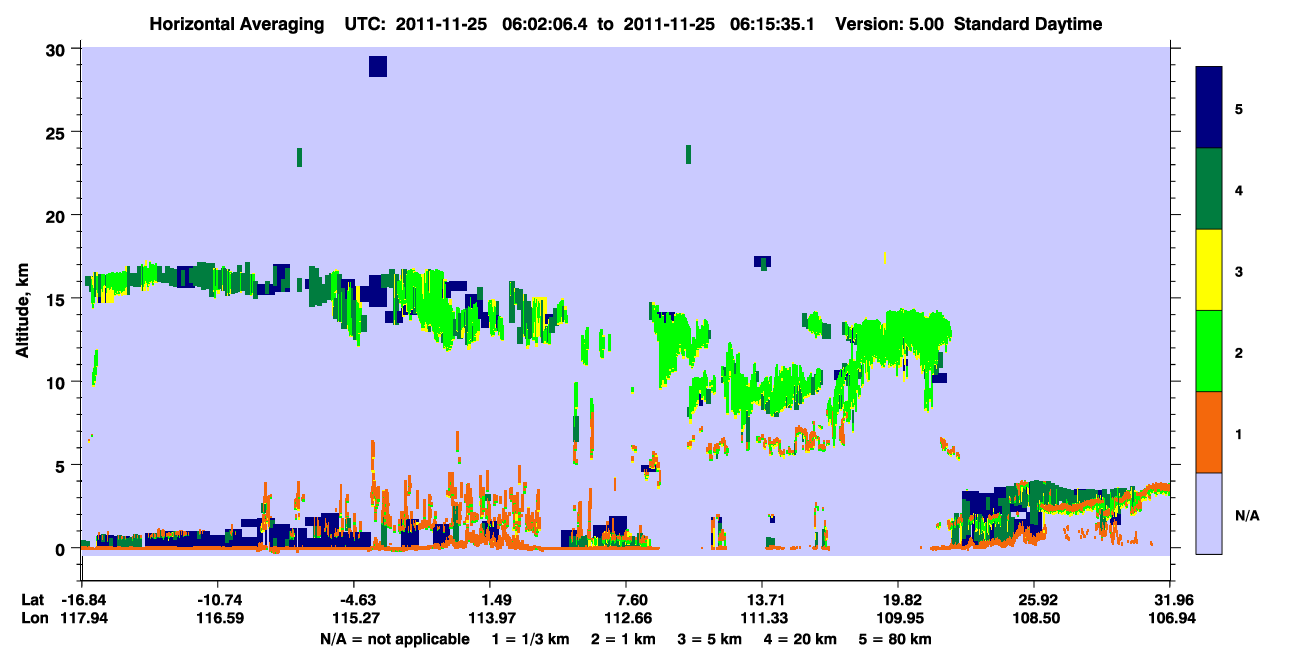Click the dark green level 4 color swatch
The image size is (1300, 667).
[x=1209, y=189]
